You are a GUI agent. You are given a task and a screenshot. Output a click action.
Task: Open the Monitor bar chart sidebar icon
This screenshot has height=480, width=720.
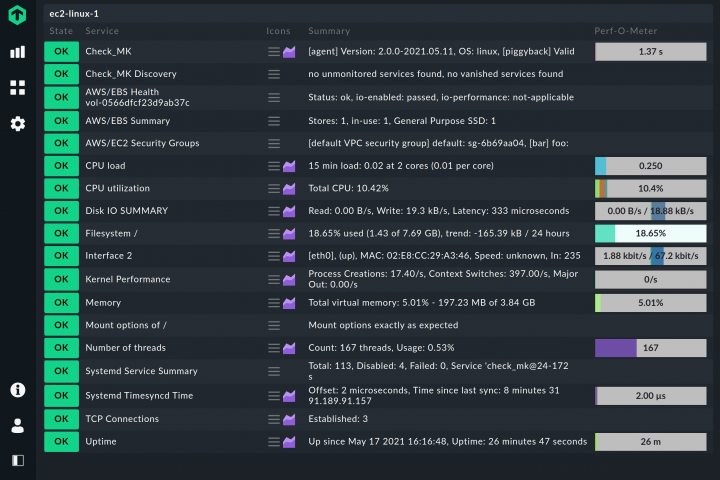tap(17, 52)
